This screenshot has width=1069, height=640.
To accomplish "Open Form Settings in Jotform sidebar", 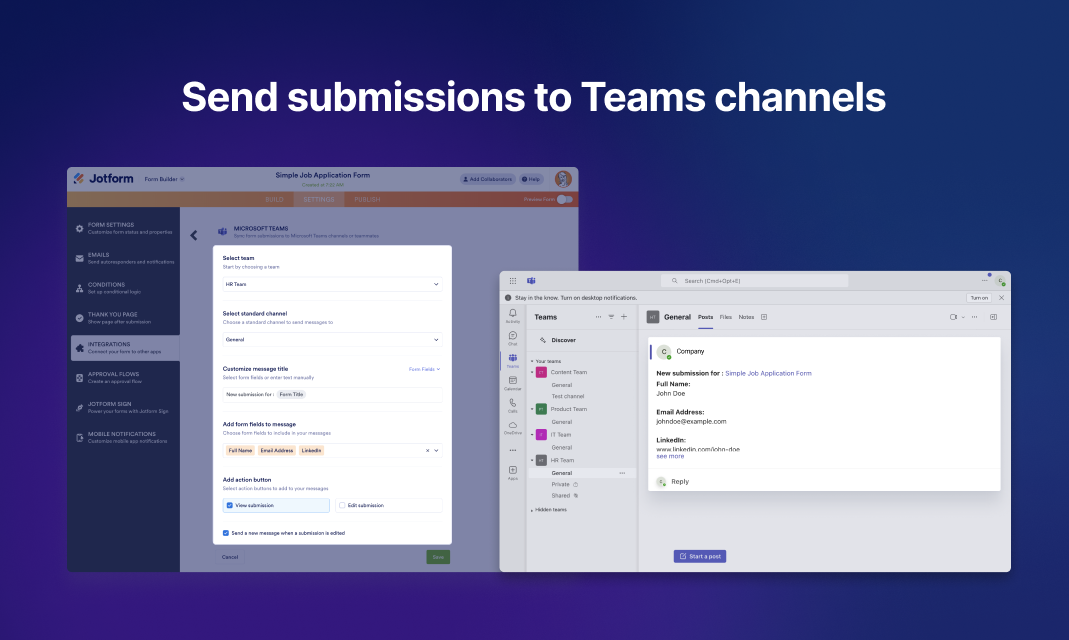I will [124, 228].
